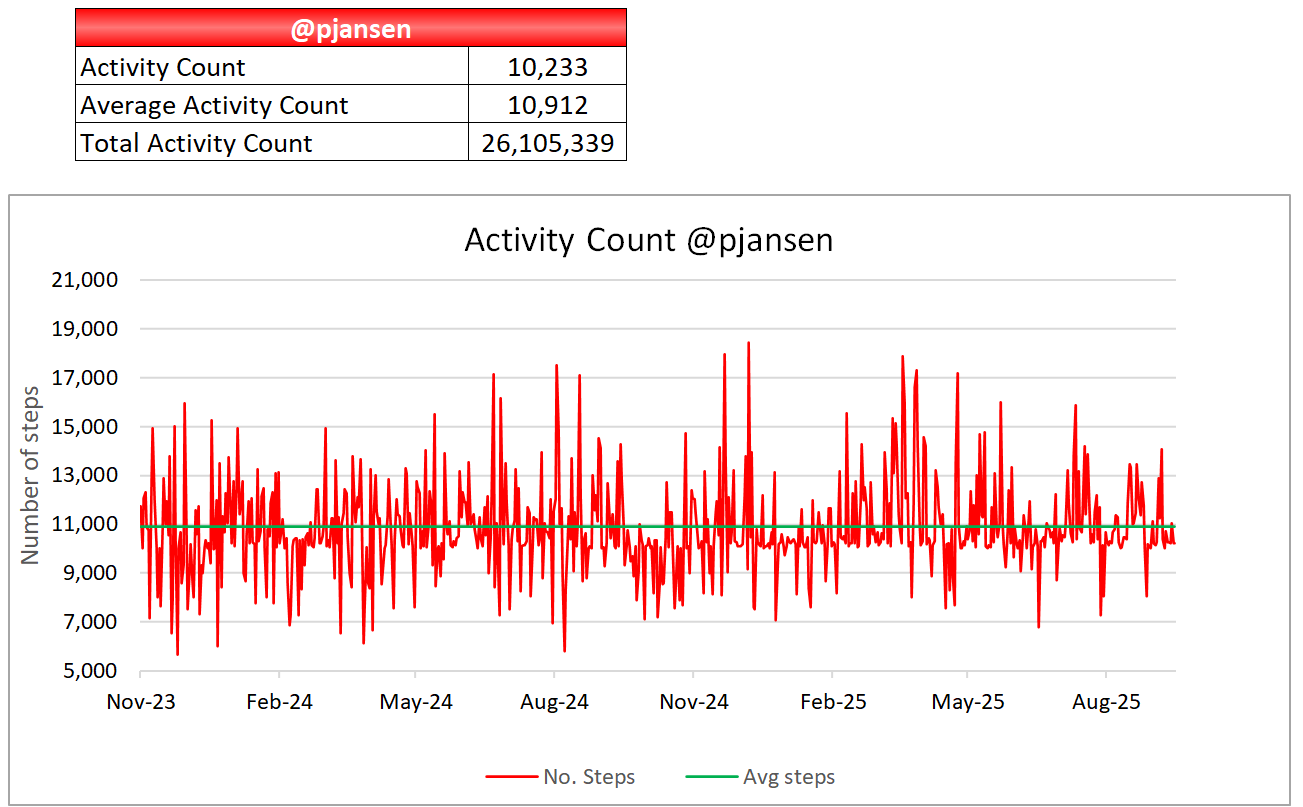Click the chart title Activity Count @pjansen

(648, 241)
